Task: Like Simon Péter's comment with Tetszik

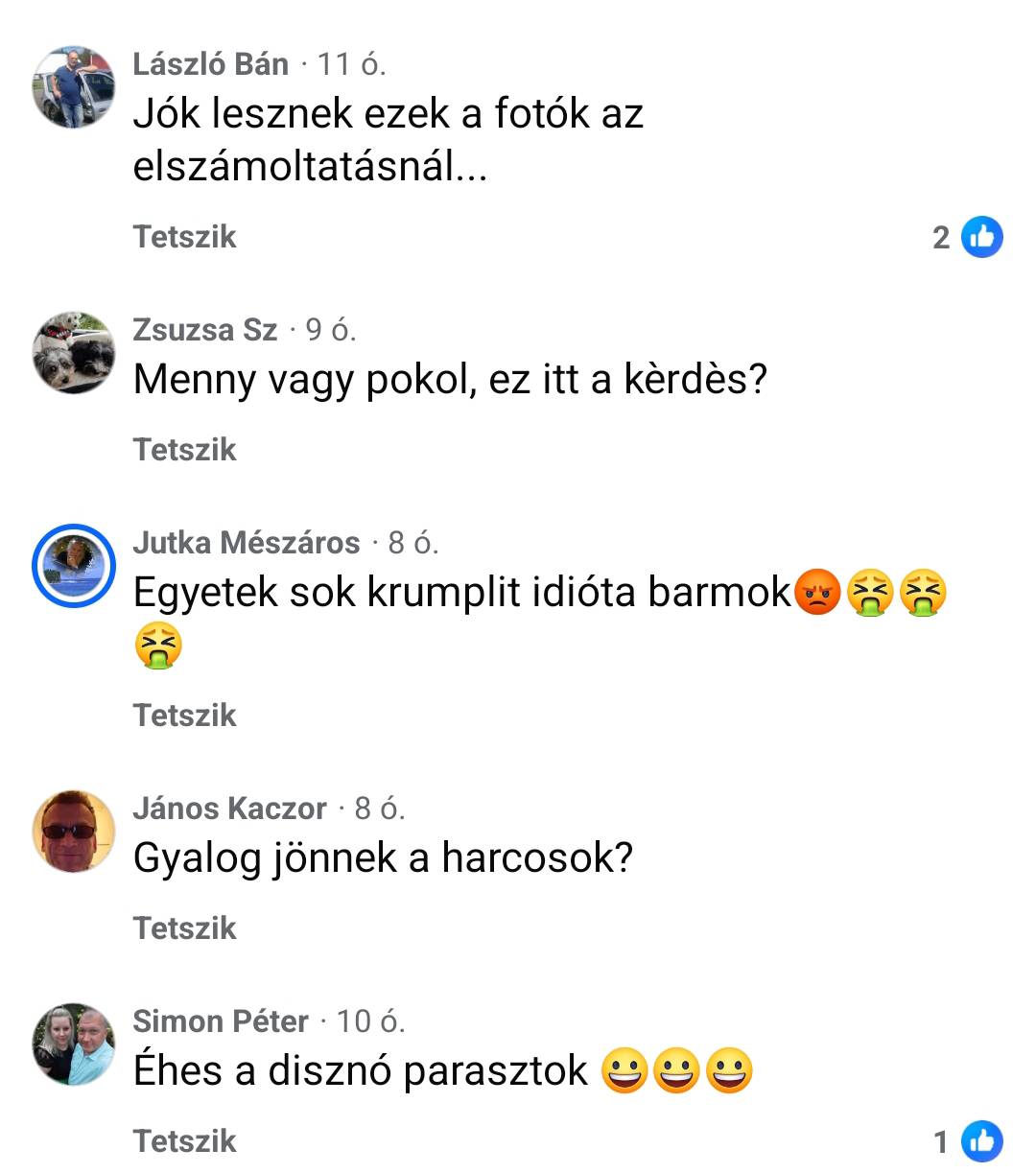Action: tap(184, 1141)
